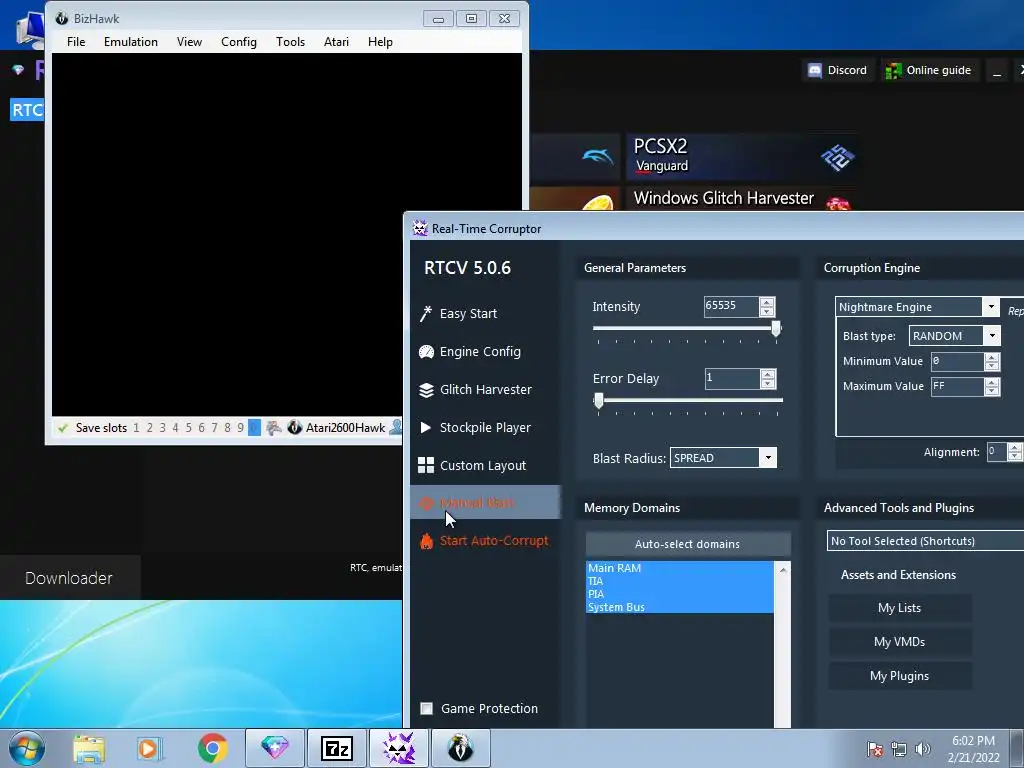The image size is (1024, 768).
Task: Increase the Intensity value with up arrow
Action: [x=767, y=302]
